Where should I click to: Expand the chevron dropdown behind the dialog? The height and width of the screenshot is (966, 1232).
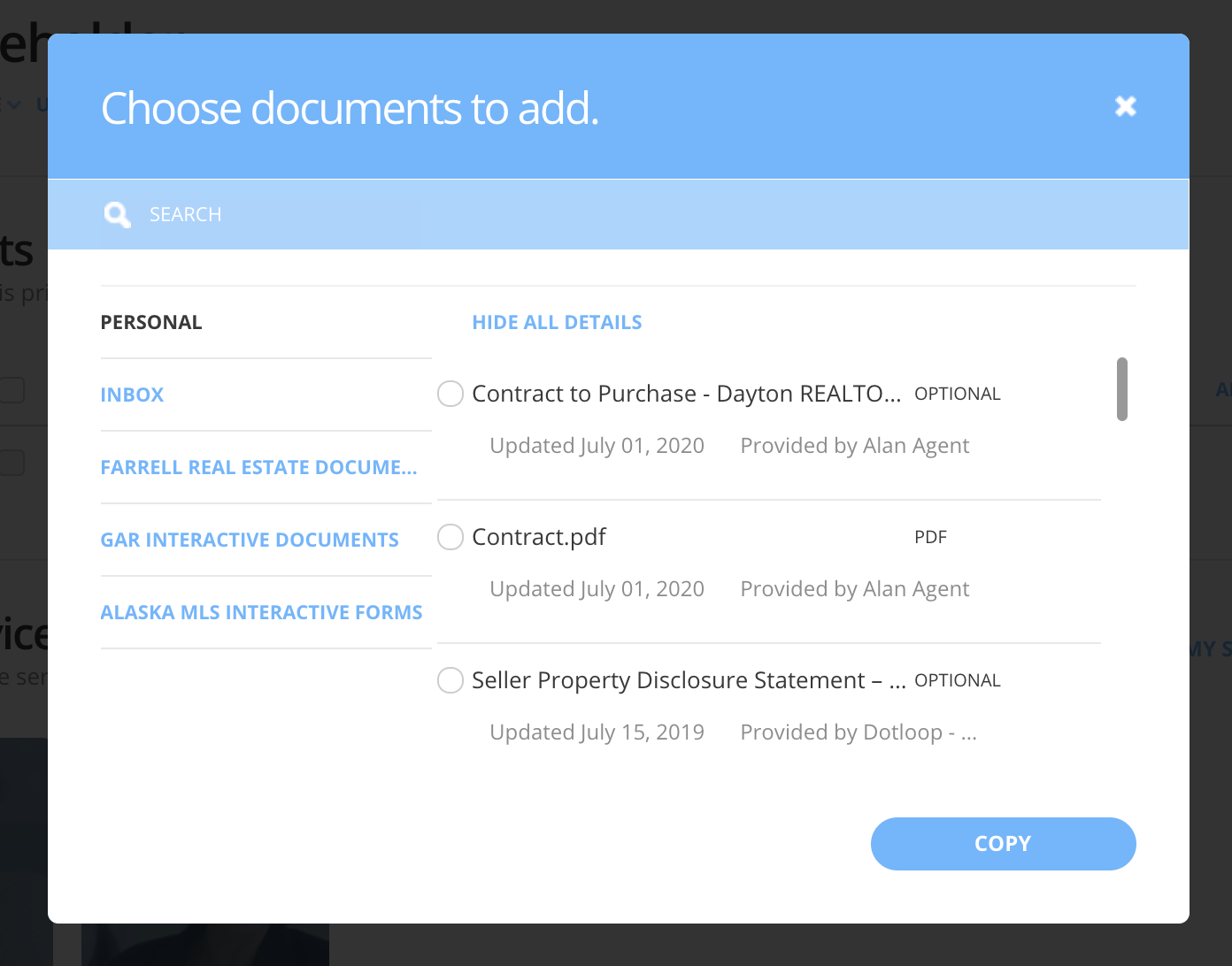12,103
